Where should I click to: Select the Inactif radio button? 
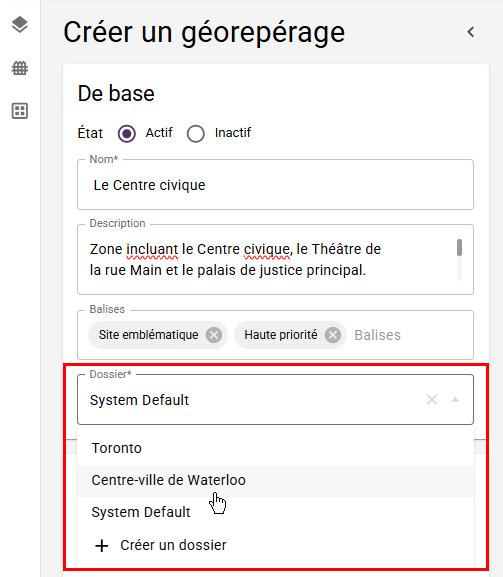point(196,133)
